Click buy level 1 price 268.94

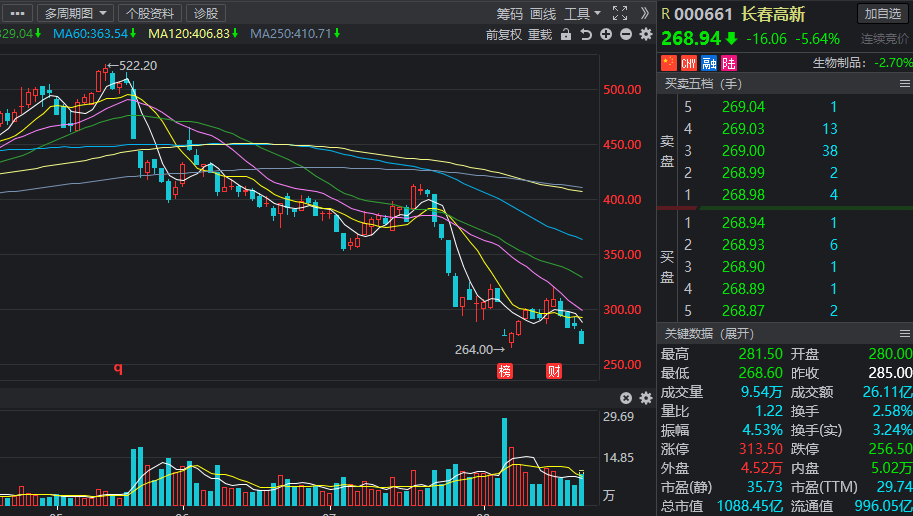tap(743, 223)
